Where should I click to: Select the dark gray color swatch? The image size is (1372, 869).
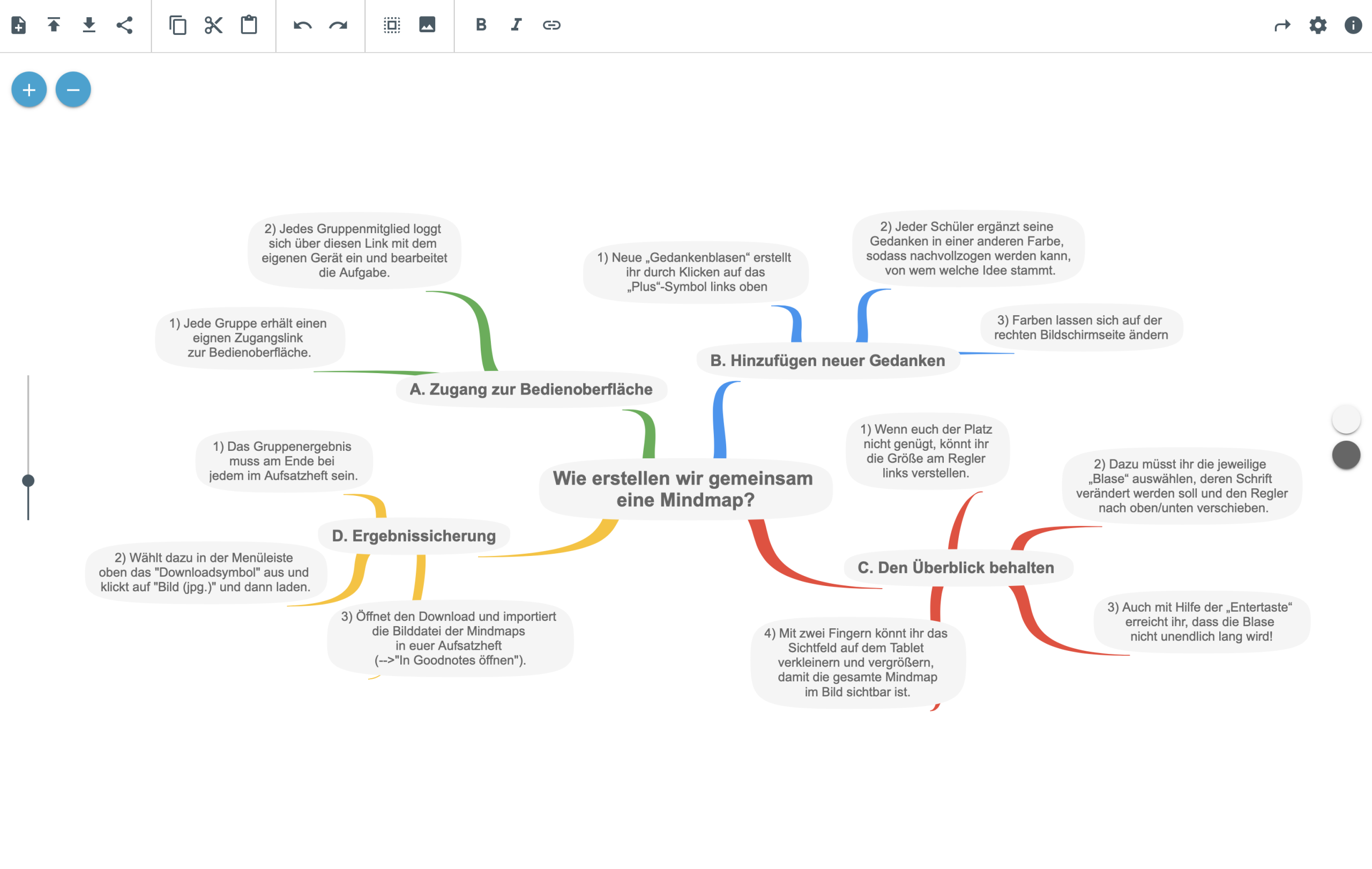[x=1346, y=455]
